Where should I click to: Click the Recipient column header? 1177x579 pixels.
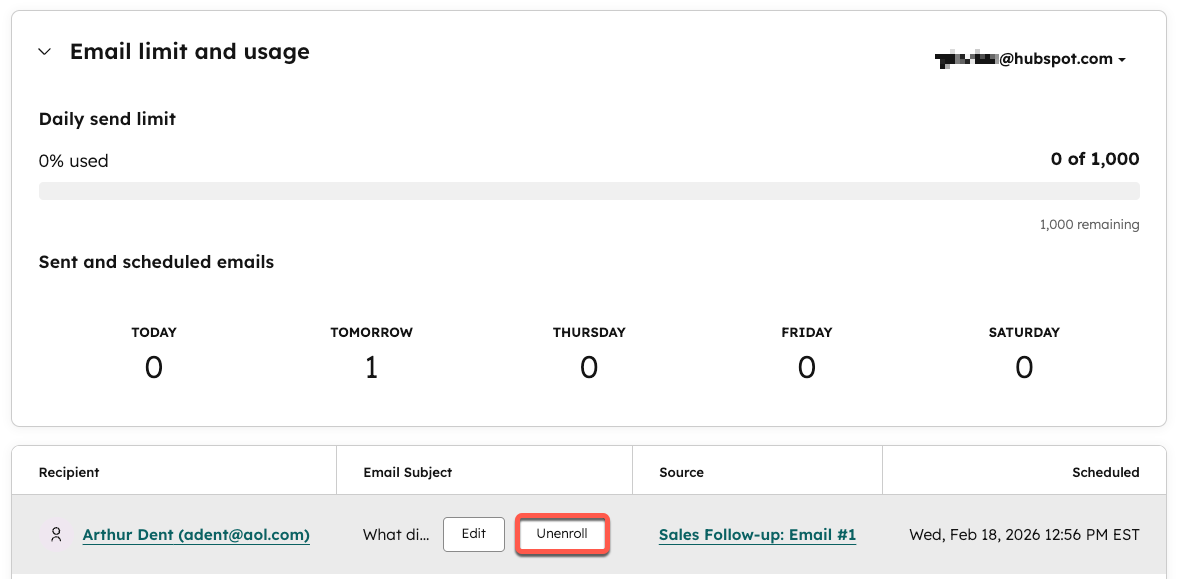click(69, 472)
